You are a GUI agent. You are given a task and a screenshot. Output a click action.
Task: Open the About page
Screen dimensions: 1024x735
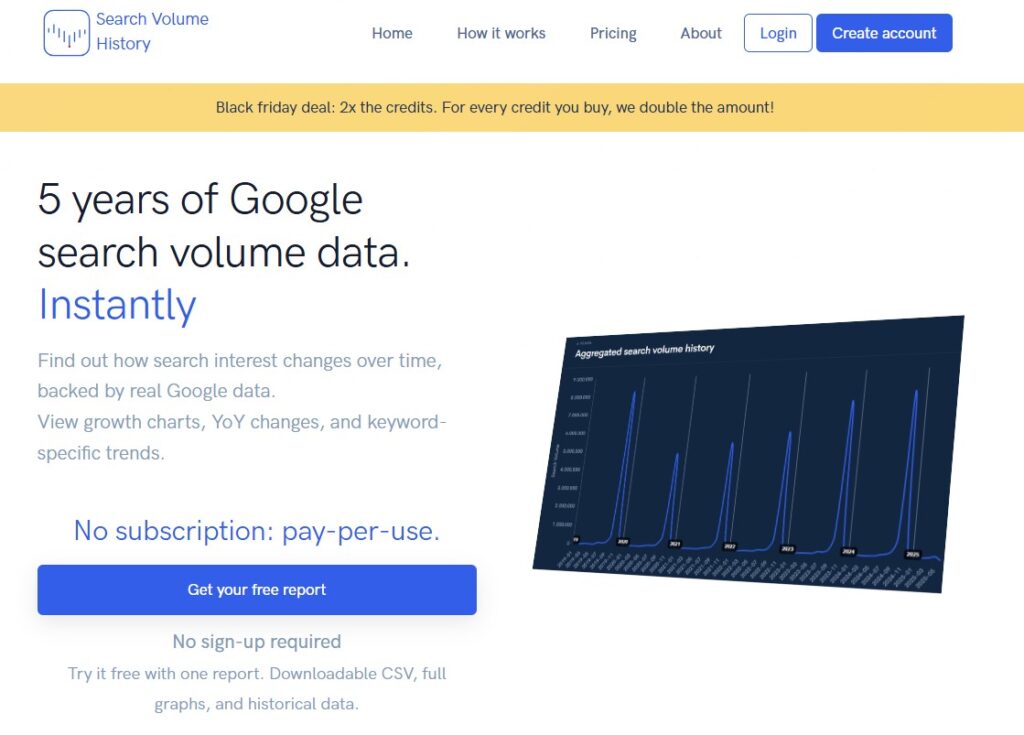pos(701,33)
